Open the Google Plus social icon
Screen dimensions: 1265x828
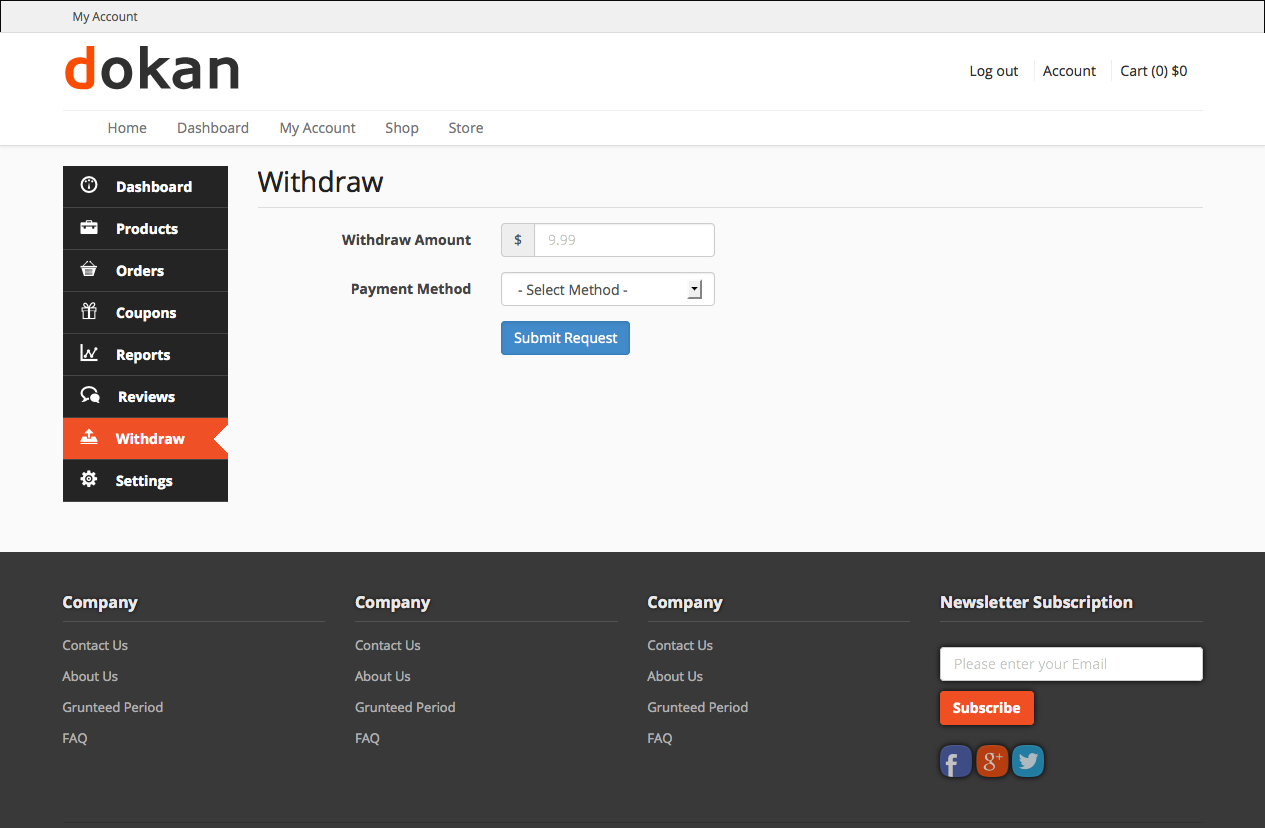click(x=991, y=762)
